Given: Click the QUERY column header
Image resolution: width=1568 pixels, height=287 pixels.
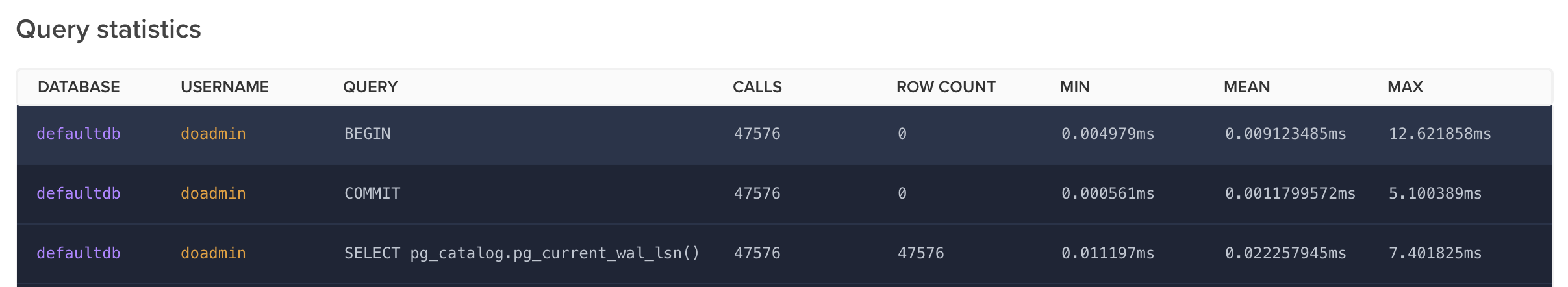Looking at the screenshot, I should tap(370, 87).
